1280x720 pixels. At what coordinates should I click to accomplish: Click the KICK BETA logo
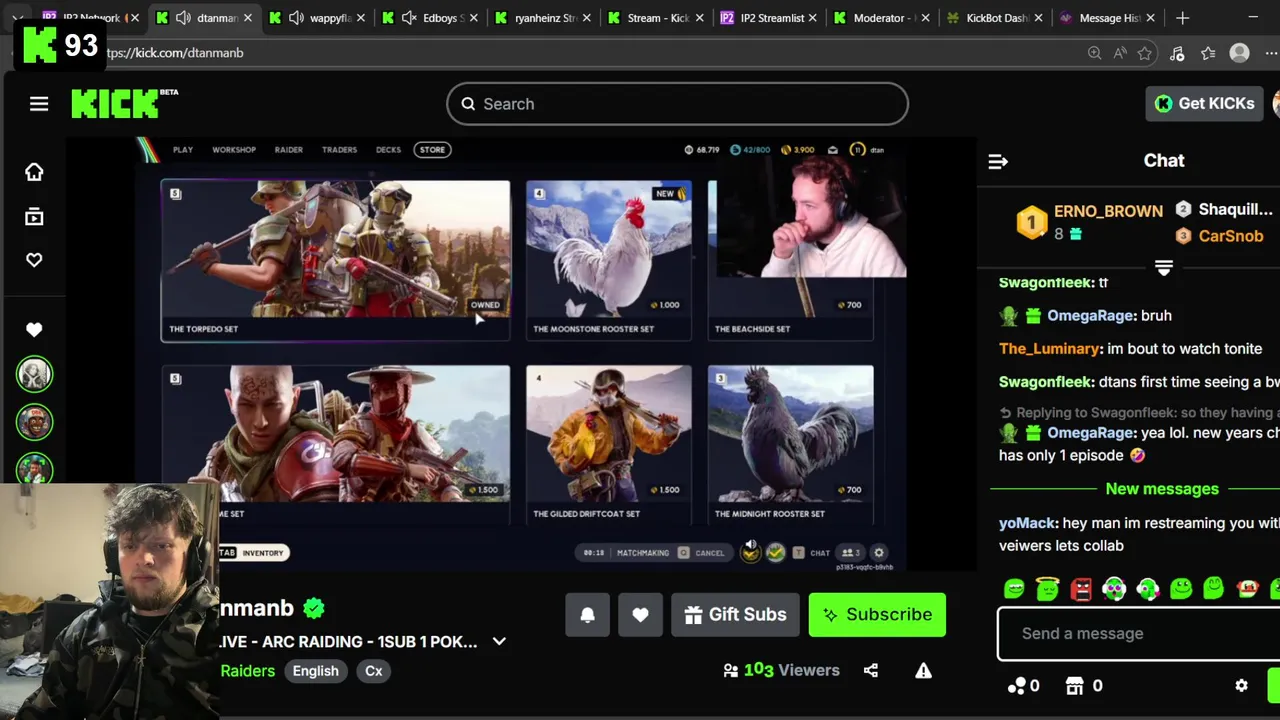pos(124,103)
